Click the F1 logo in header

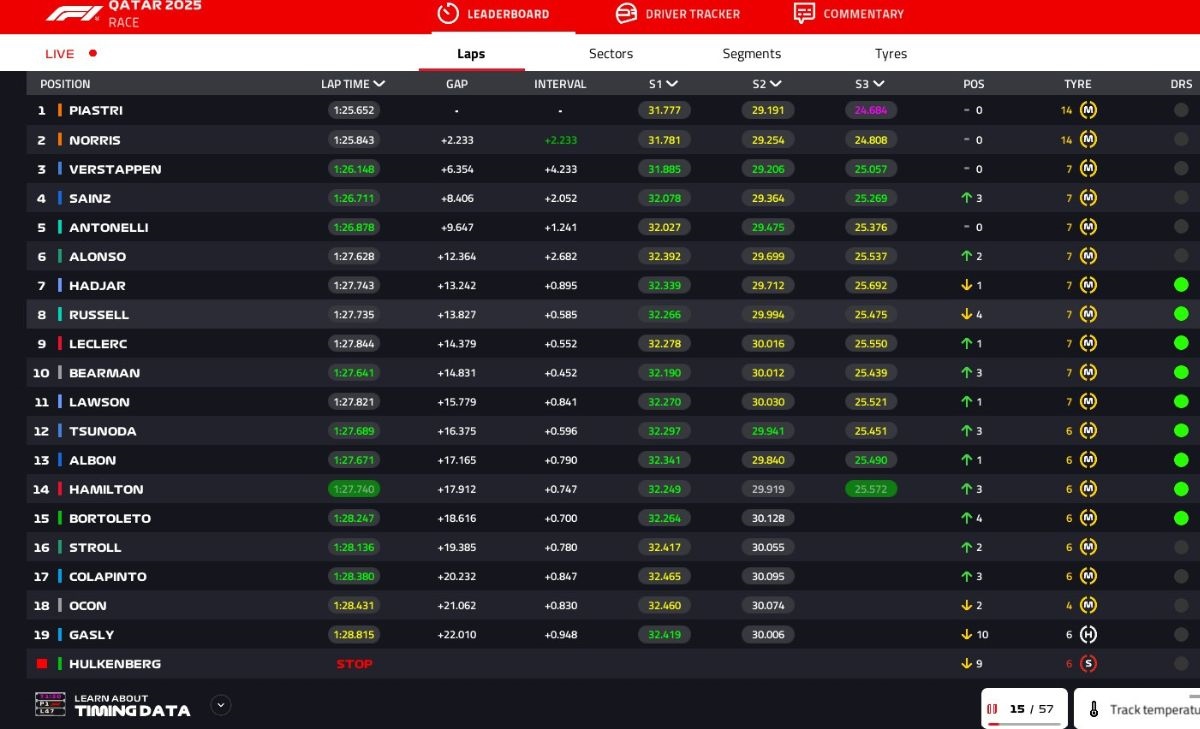click(x=74, y=13)
